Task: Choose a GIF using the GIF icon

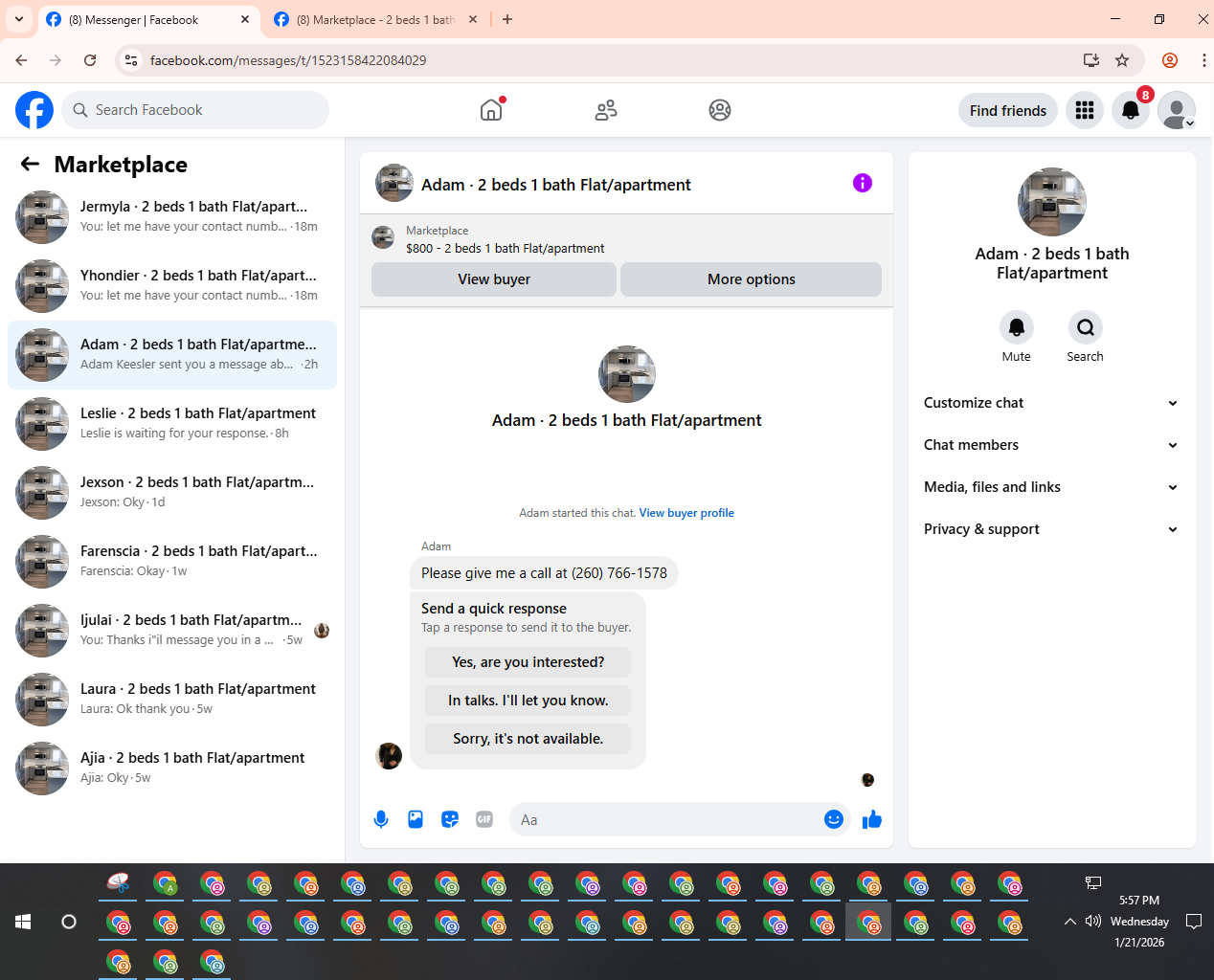Action: pyautogui.click(x=484, y=819)
